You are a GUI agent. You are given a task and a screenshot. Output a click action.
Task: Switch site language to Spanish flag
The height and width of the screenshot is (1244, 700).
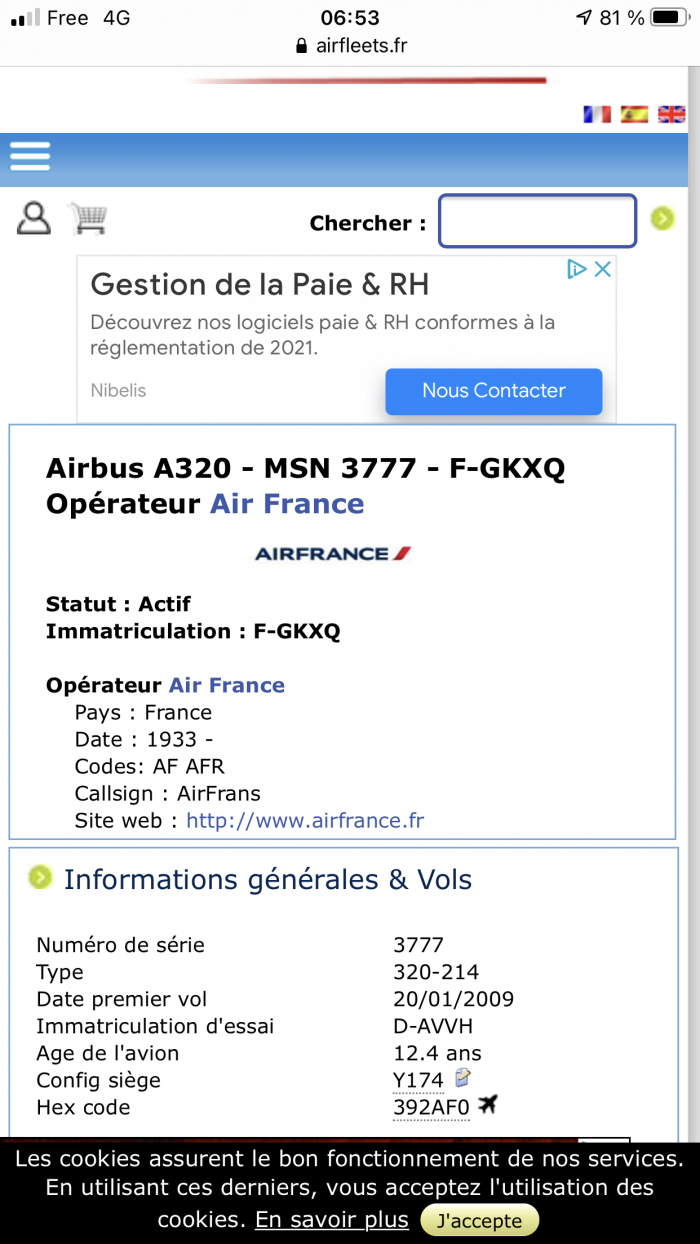[634, 114]
